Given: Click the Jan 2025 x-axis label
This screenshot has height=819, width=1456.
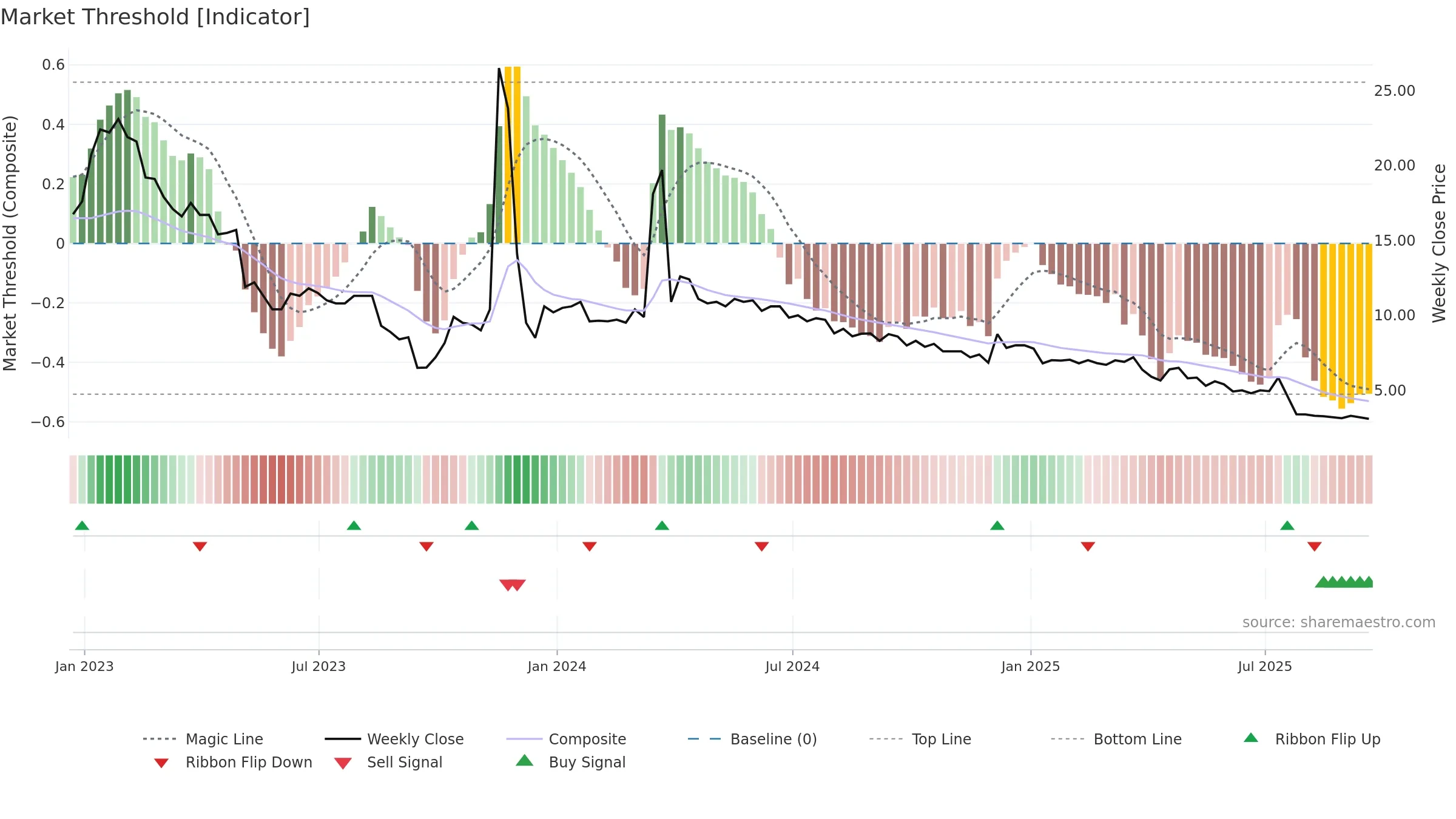Looking at the screenshot, I should click(1031, 666).
